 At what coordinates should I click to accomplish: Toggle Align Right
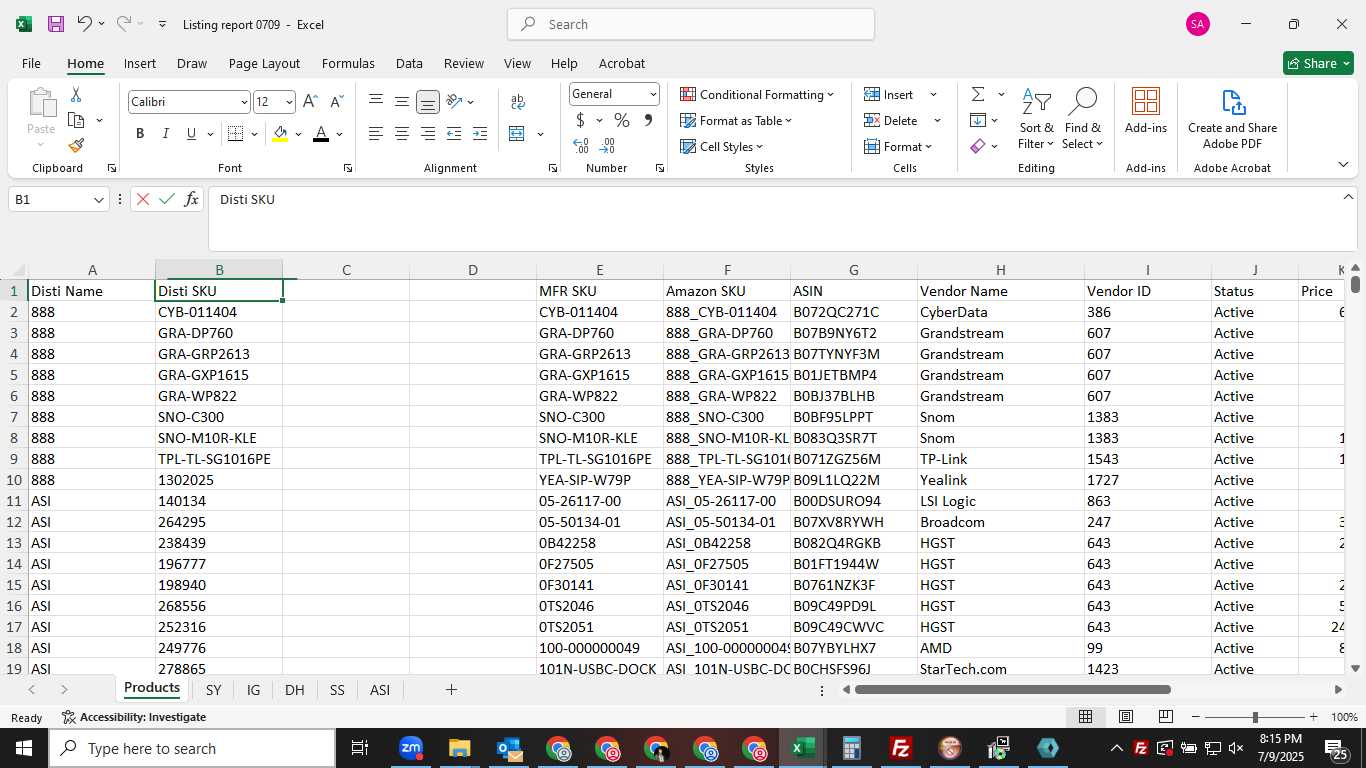click(x=428, y=134)
